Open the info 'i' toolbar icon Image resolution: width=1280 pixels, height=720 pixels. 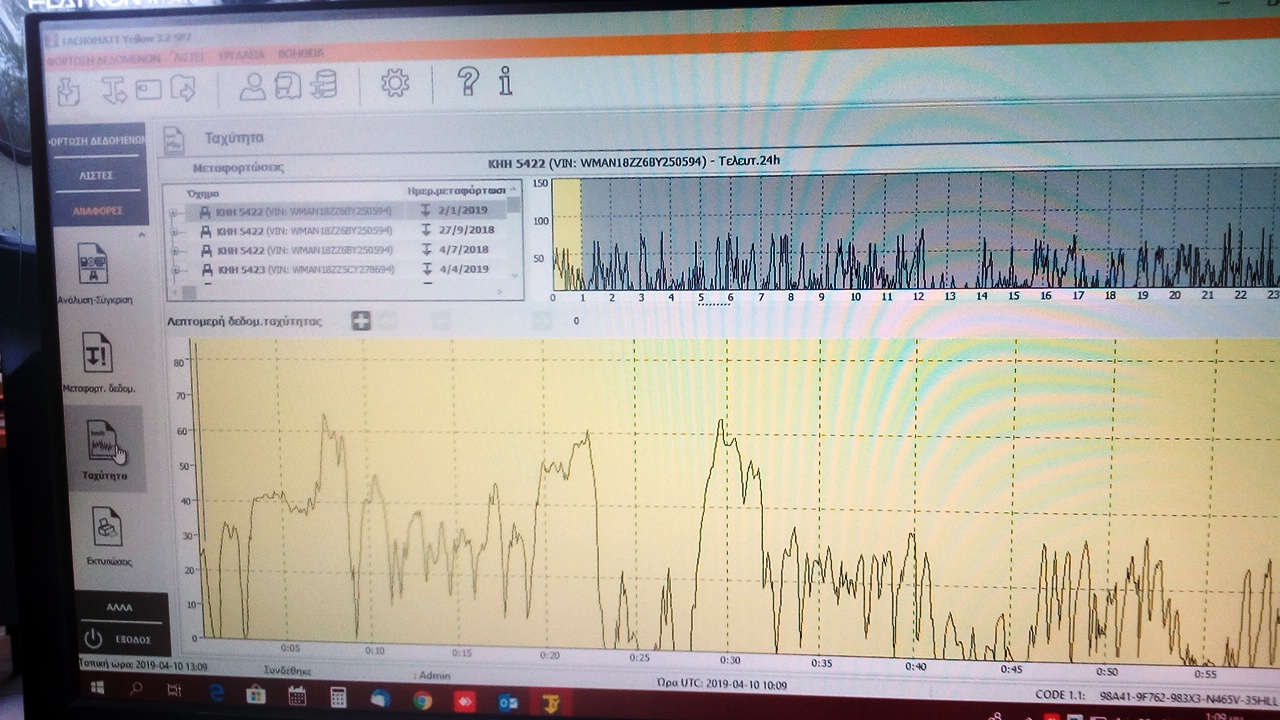[x=505, y=81]
